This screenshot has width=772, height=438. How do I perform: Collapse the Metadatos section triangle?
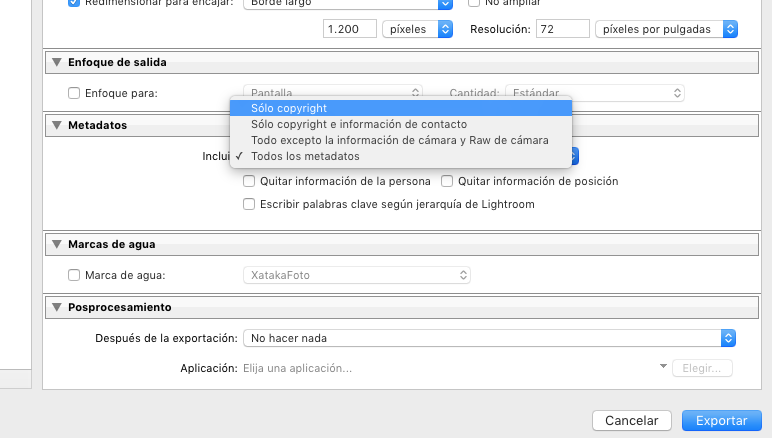click(57, 125)
